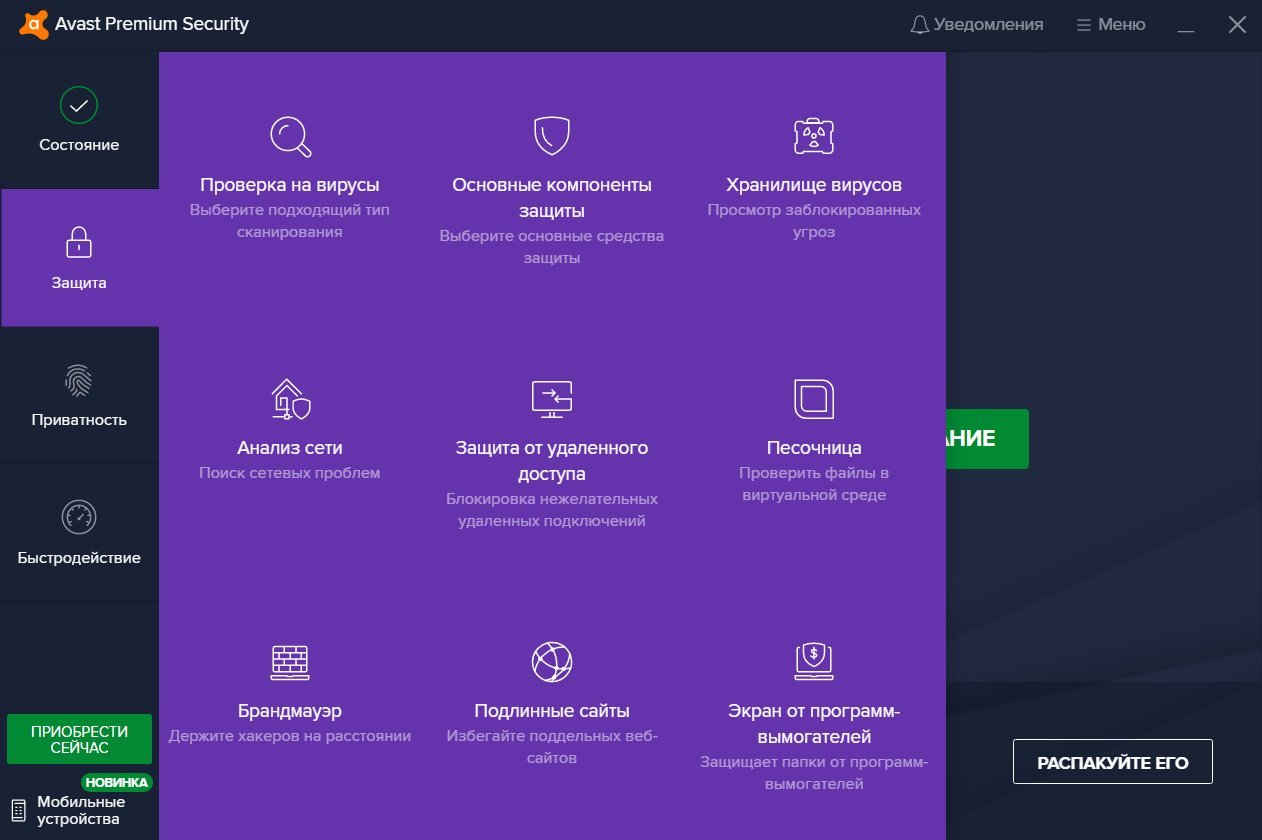Viewport: 1262px width, 840px height.
Task: Select Подлинные сайты feature
Action: 552,711
